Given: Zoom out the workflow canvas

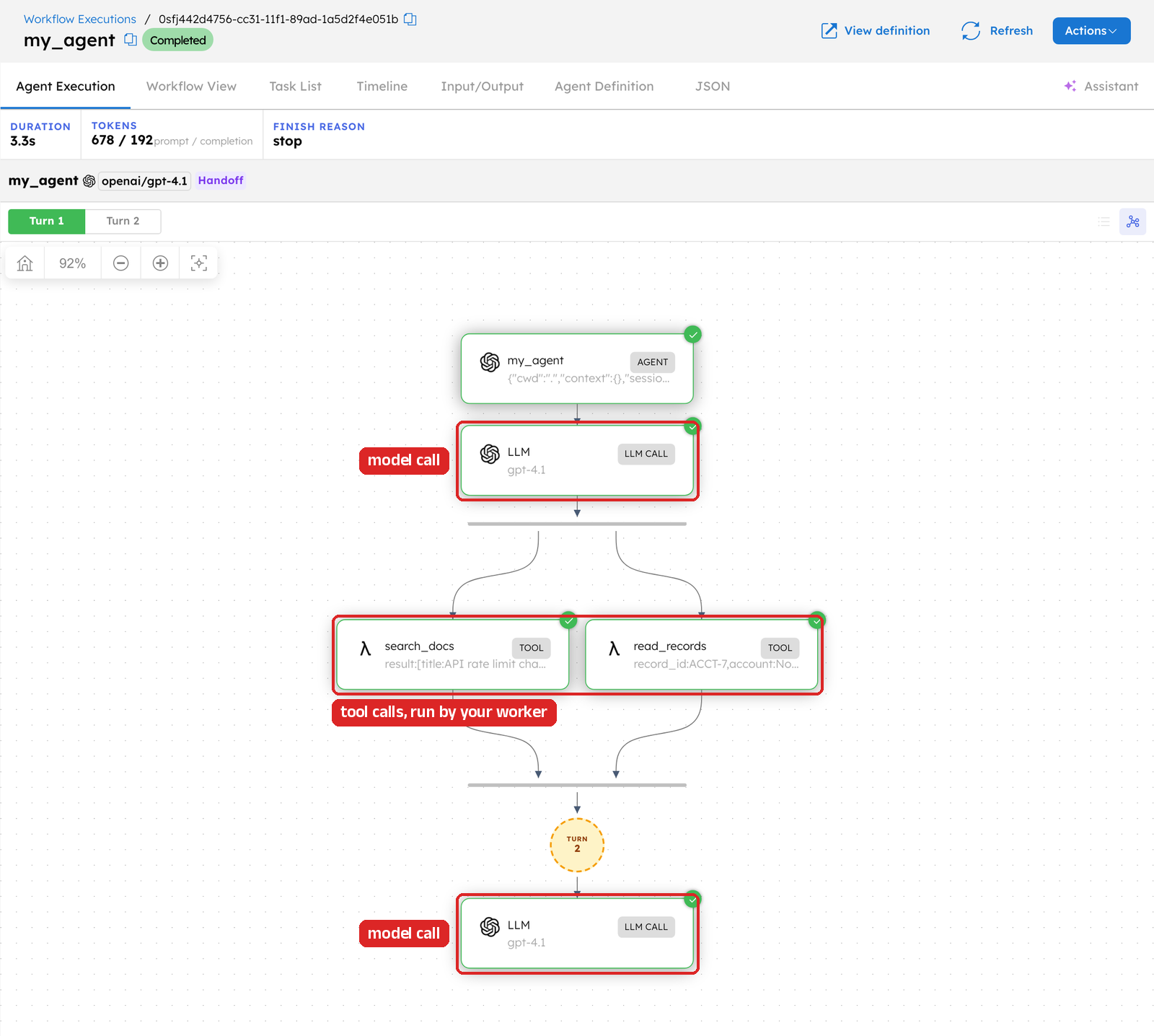Looking at the screenshot, I should point(121,263).
